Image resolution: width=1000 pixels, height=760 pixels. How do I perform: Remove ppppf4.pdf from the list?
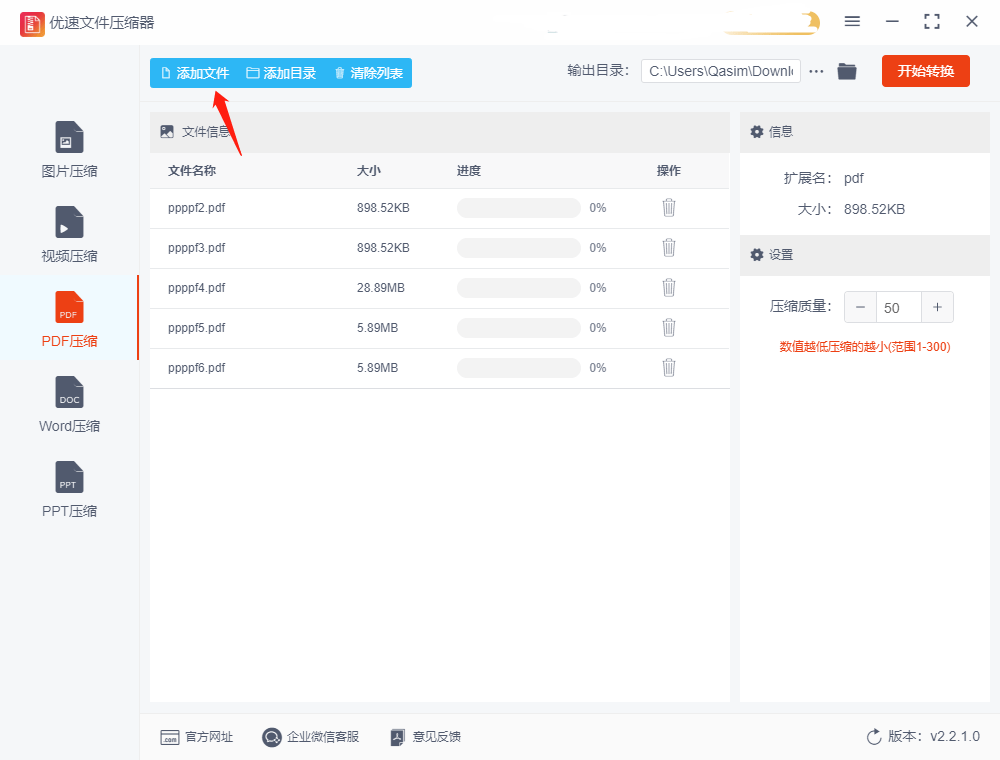click(668, 287)
